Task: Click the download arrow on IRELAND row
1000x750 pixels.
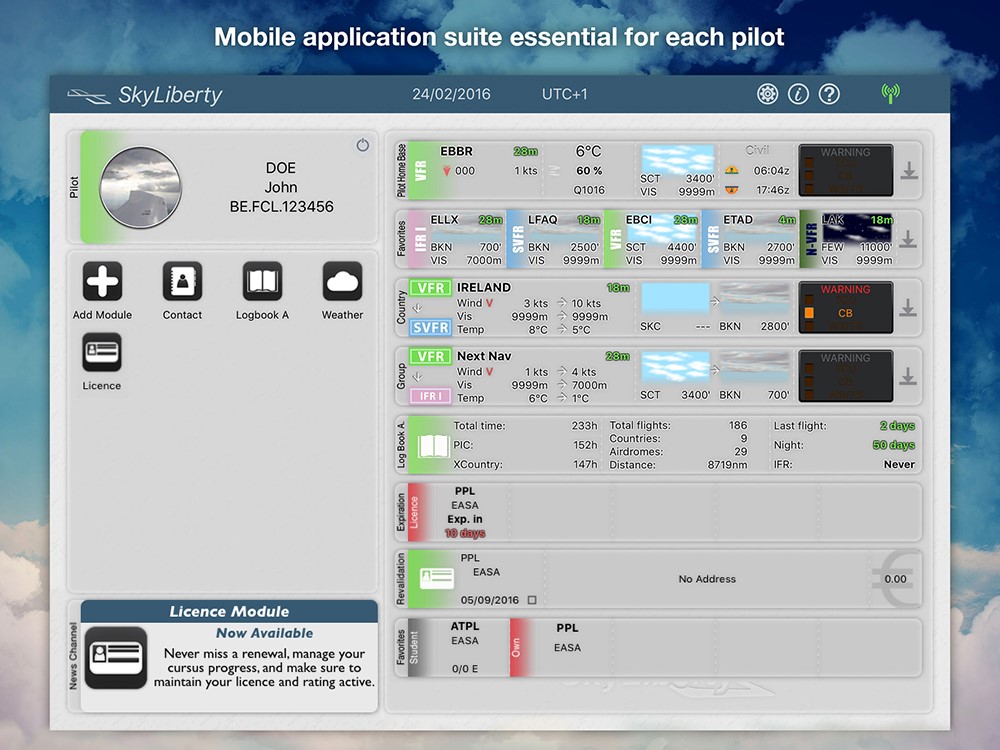Action: pos(909,308)
